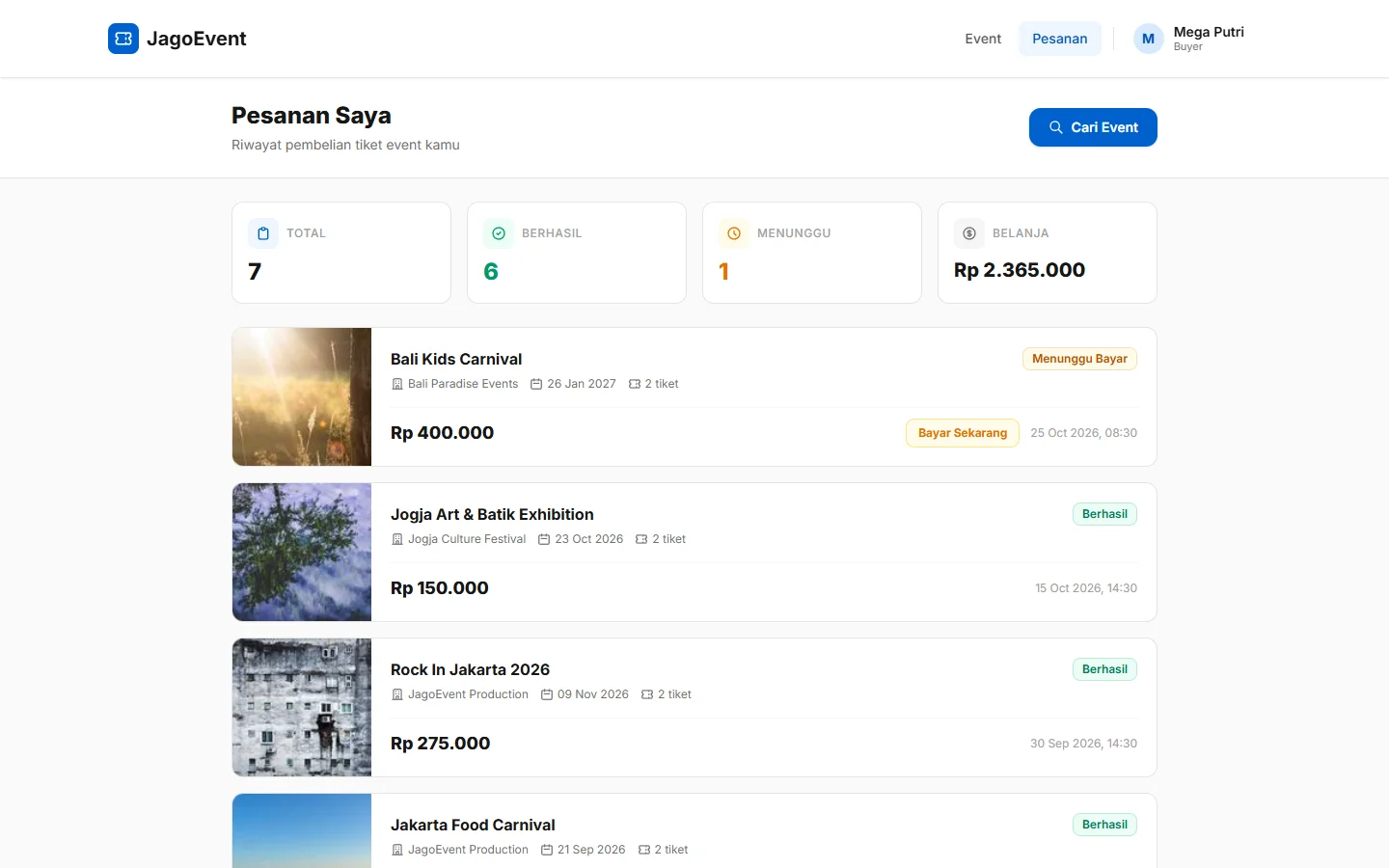
Task: Open the Rock In Jakarta 2026 thumbnail
Action: tap(302, 708)
